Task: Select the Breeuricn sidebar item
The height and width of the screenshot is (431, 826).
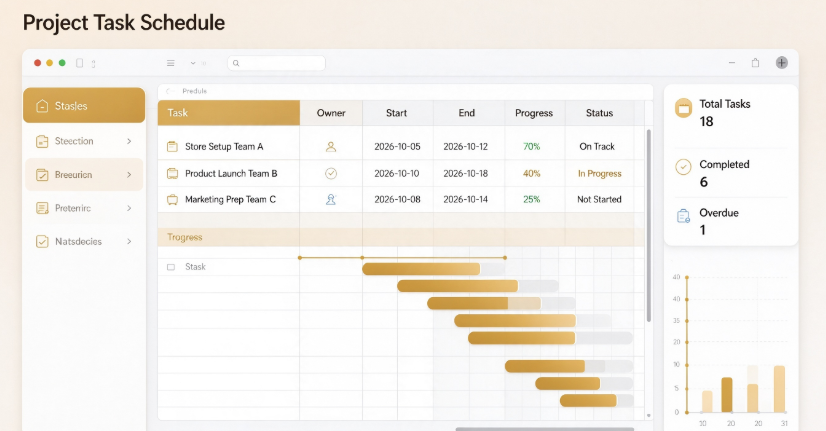Action: [84, 174]
